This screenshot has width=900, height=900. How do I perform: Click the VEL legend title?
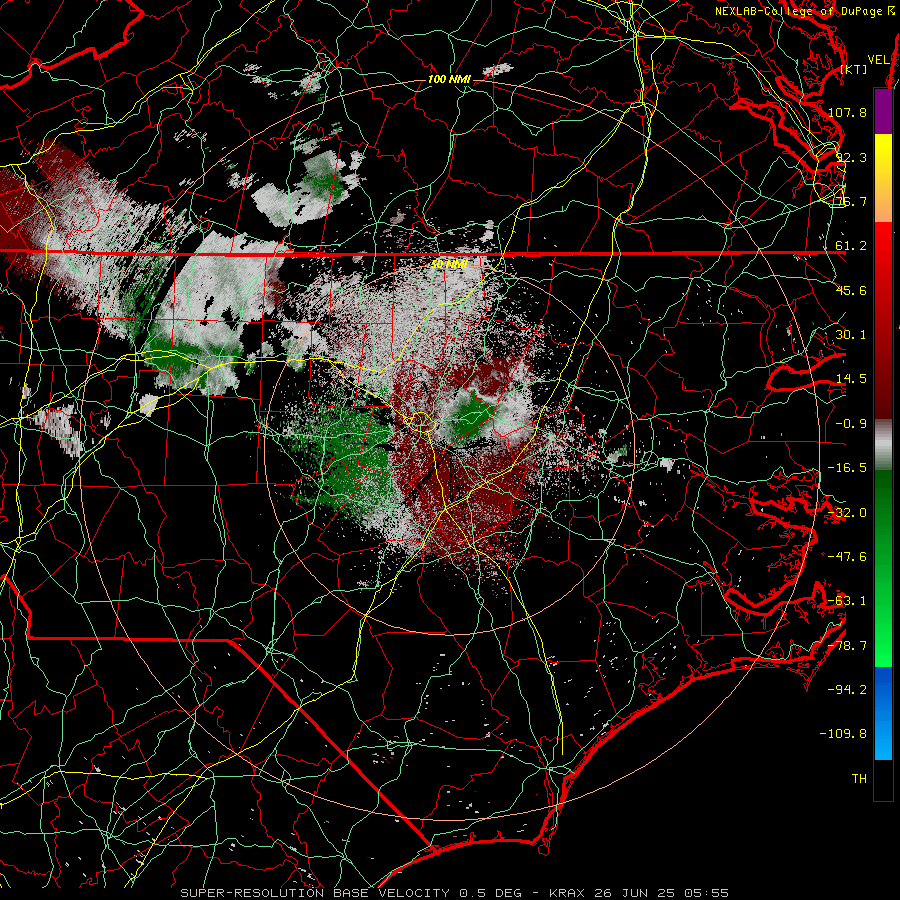point(878,60)
